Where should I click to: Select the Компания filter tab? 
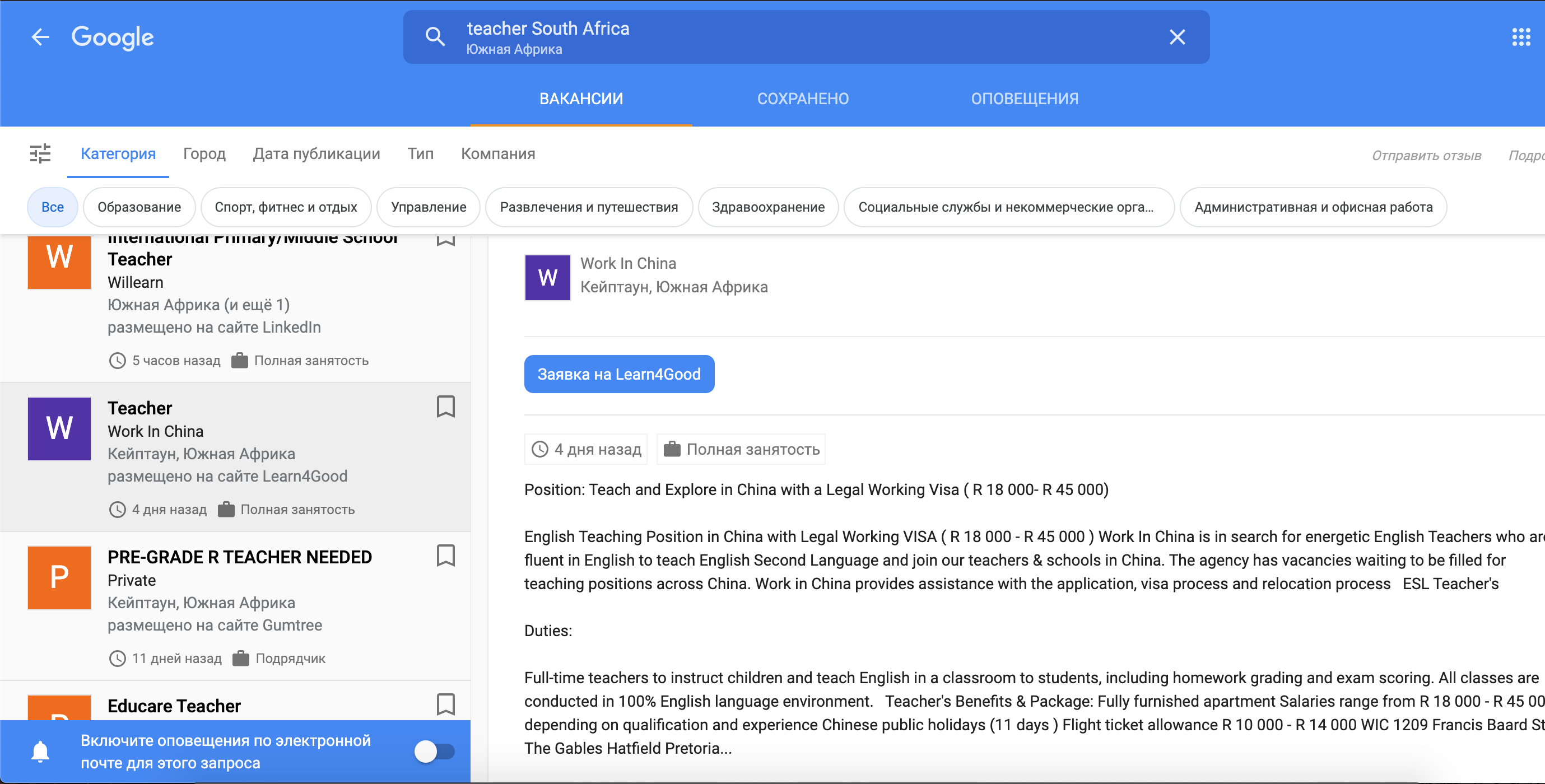point(499,153)
